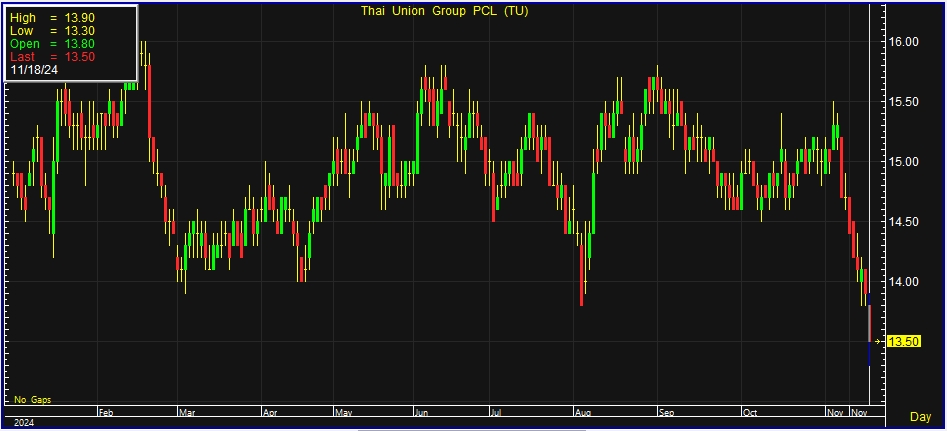Image resolution: width=947 pixels, height=431 pixels.
Task: Toggle the No Gaps setting label
Action: pos(33,400)
